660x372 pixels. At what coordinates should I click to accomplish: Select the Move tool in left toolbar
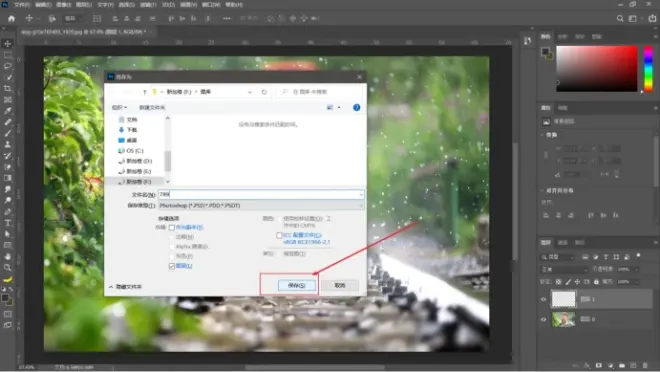click(x=8, y=44)
